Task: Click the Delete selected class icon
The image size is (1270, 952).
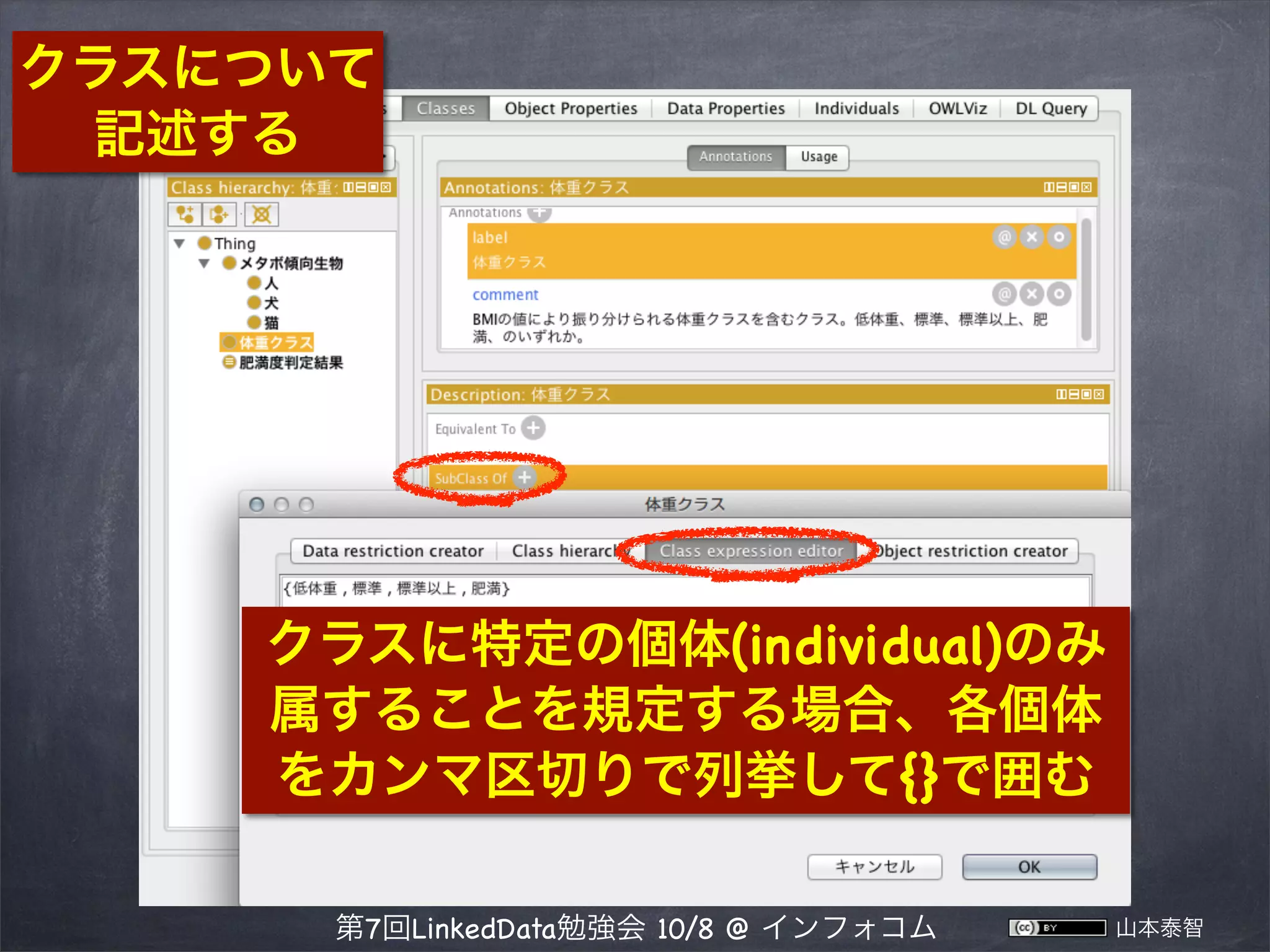Action: pyautogui.click(x=261, y=214)
